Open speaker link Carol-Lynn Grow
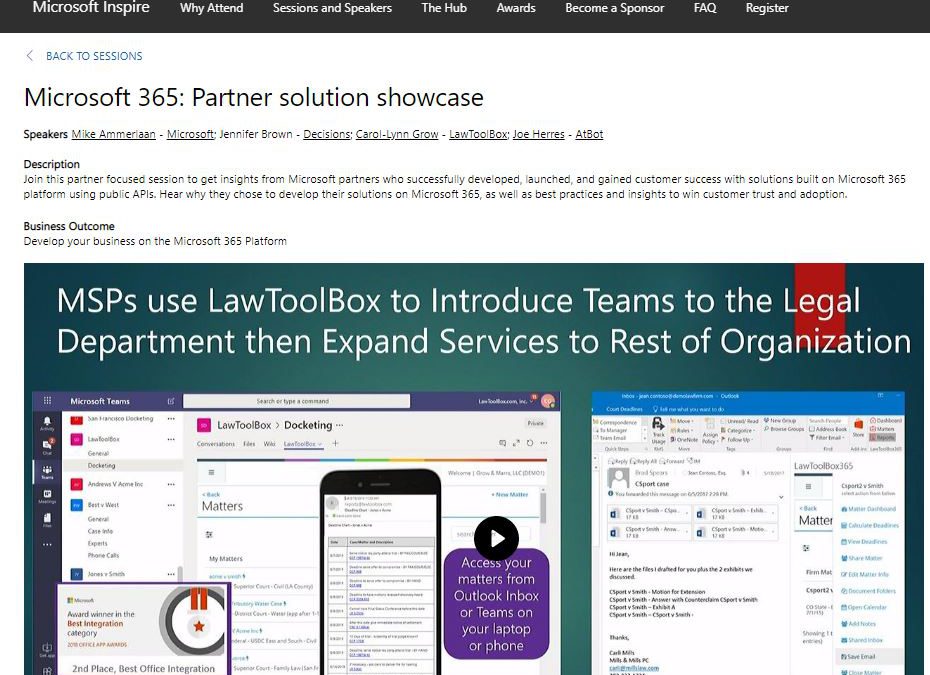Viewport: 930px width, 675px height. click(x=397, y=134)
